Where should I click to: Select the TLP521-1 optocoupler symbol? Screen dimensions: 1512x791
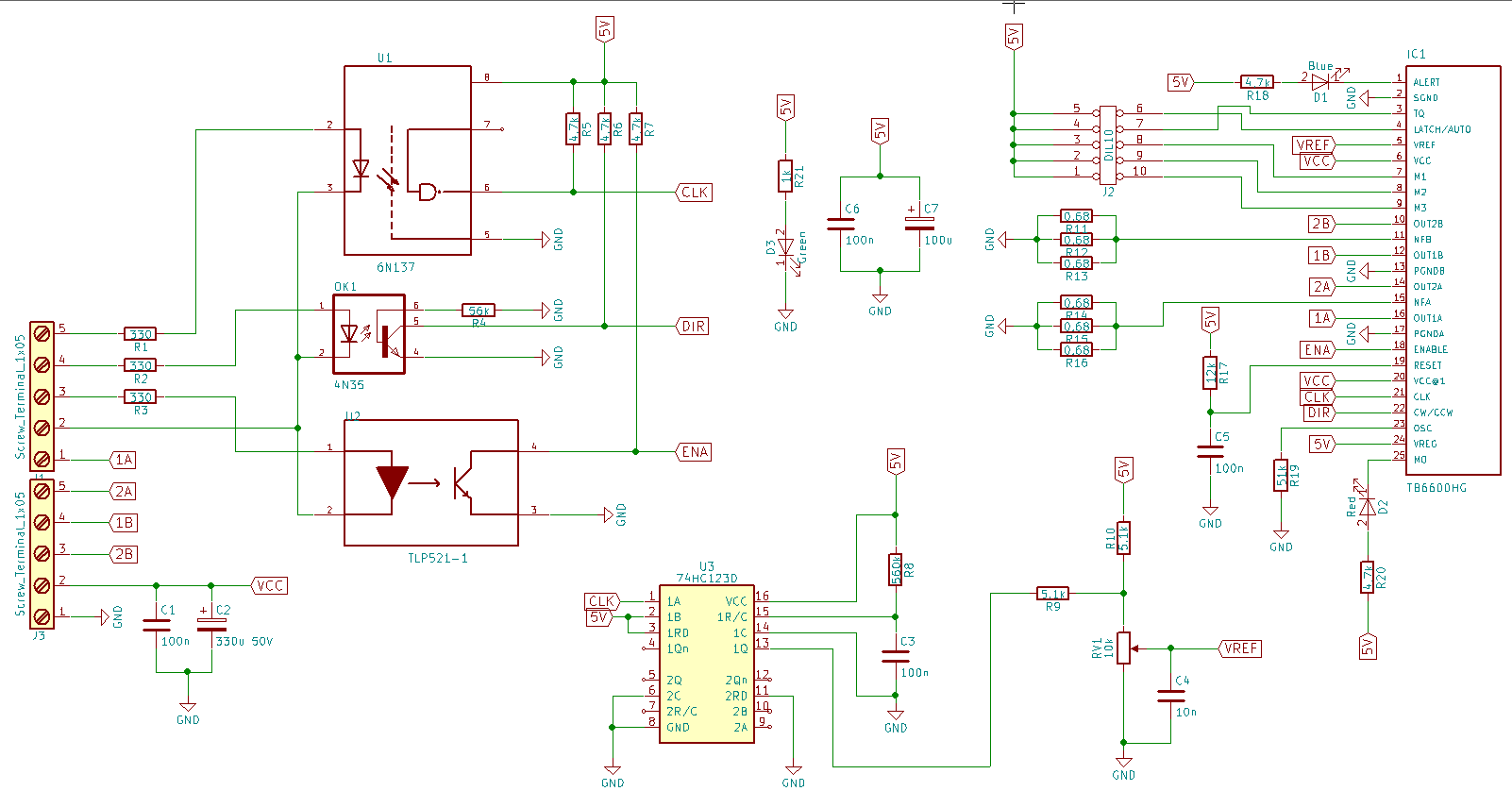click(x=430, y=482)
